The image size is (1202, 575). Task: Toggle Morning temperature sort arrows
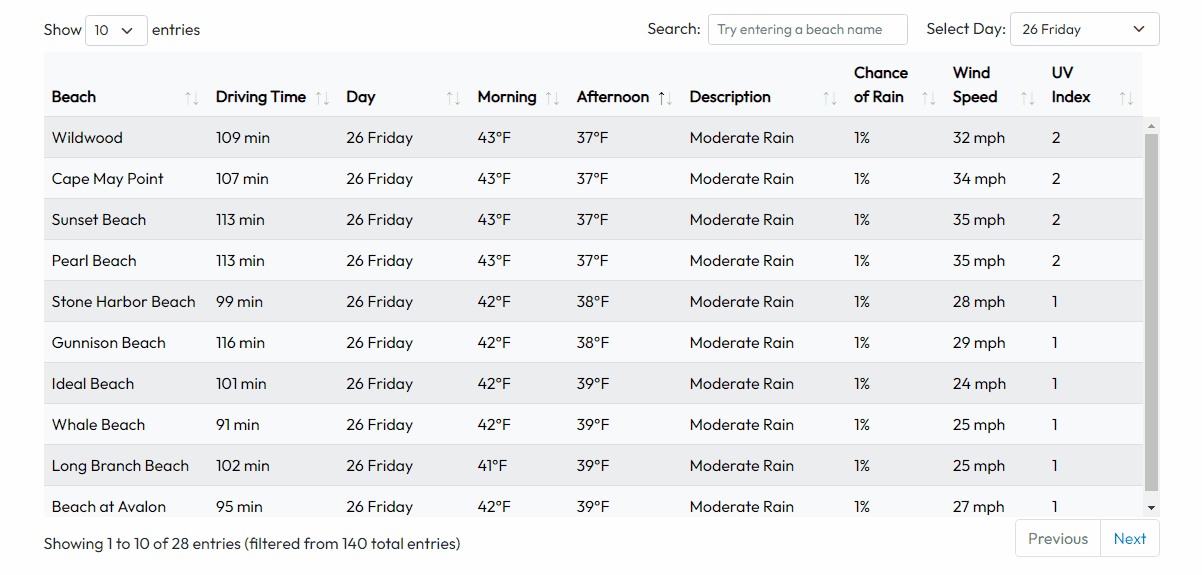point(552,98)
